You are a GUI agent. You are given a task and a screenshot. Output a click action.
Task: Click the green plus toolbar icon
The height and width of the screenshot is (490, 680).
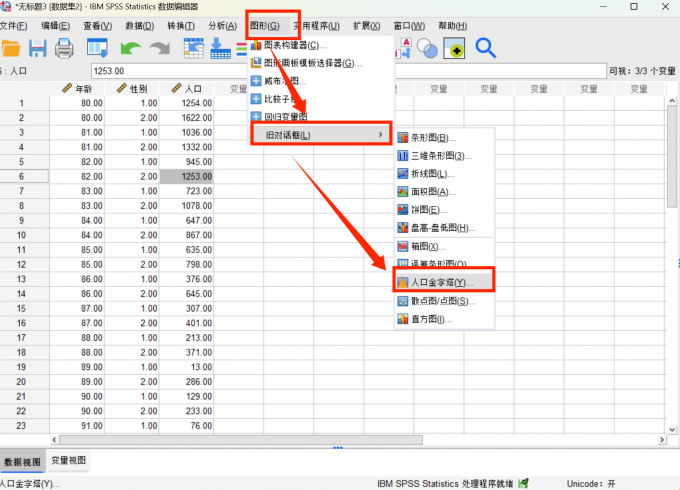(x=454, y=48)
